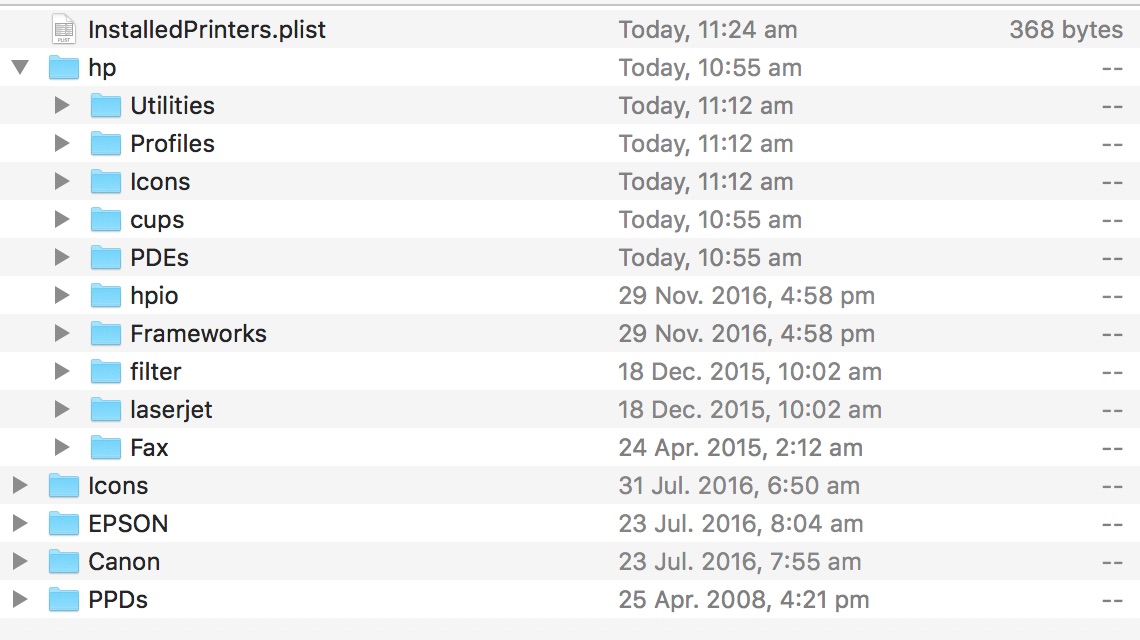Select the Icons folder name inside hp
Screen dimensions: 1140x640
click(x=160, y=182)
